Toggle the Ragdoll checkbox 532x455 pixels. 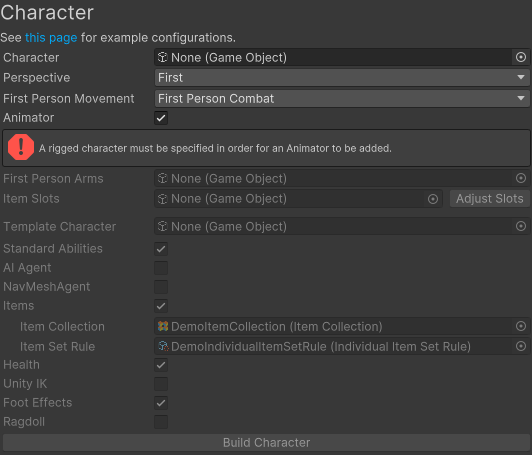161,422
